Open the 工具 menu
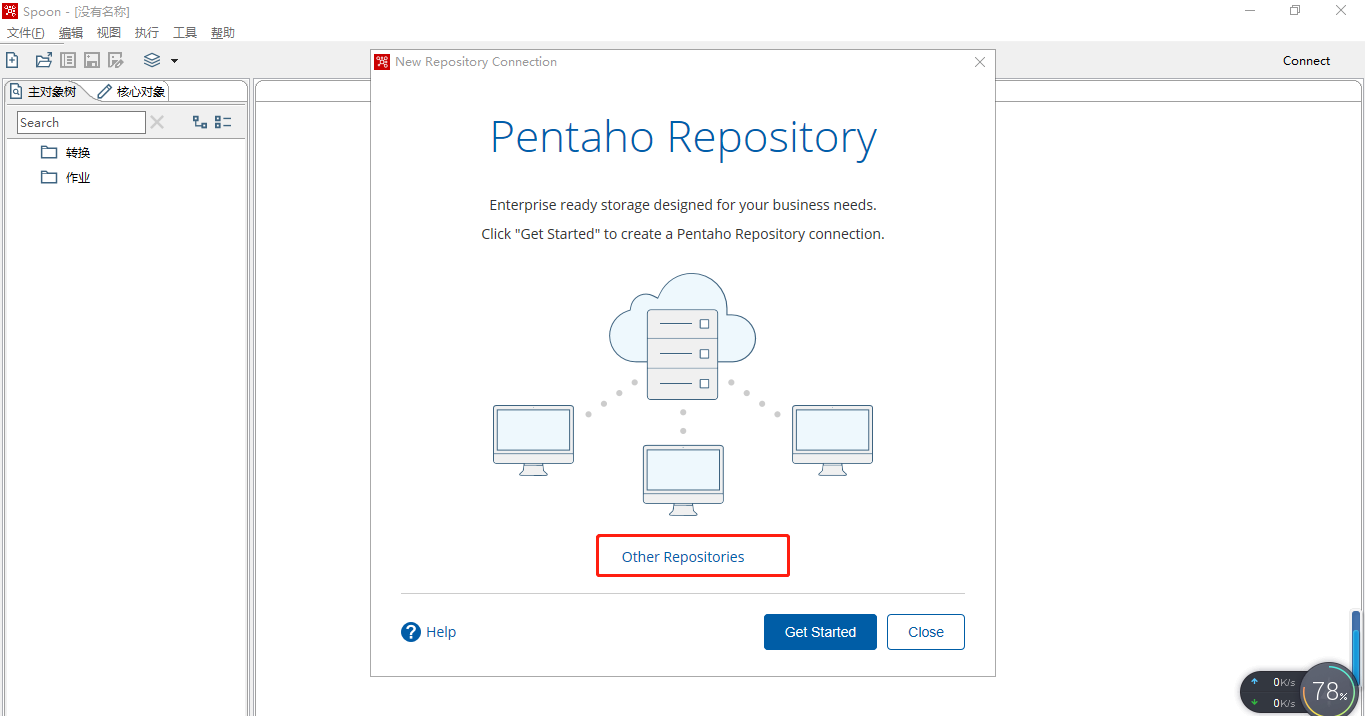Viewport: 1365px width, 716px height. (185, 33)
